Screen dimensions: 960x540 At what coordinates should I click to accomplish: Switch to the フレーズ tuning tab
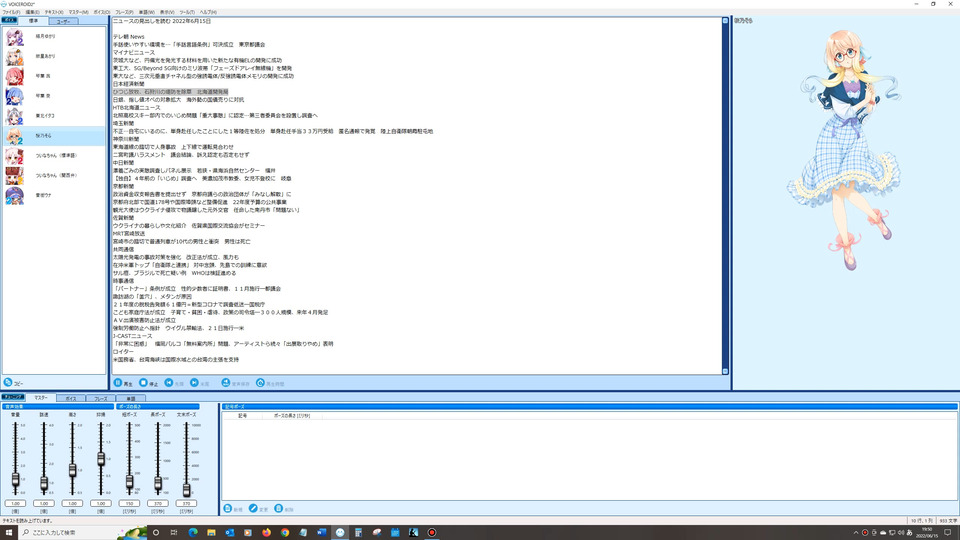(x=100, y=399)
